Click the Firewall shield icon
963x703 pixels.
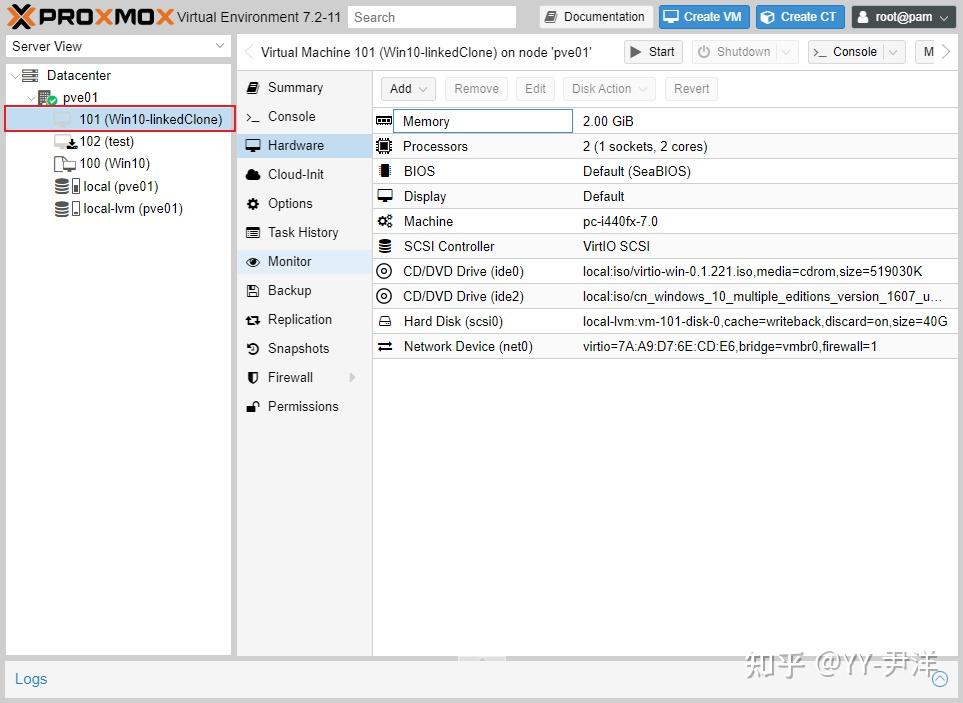[x=252, y=378]
